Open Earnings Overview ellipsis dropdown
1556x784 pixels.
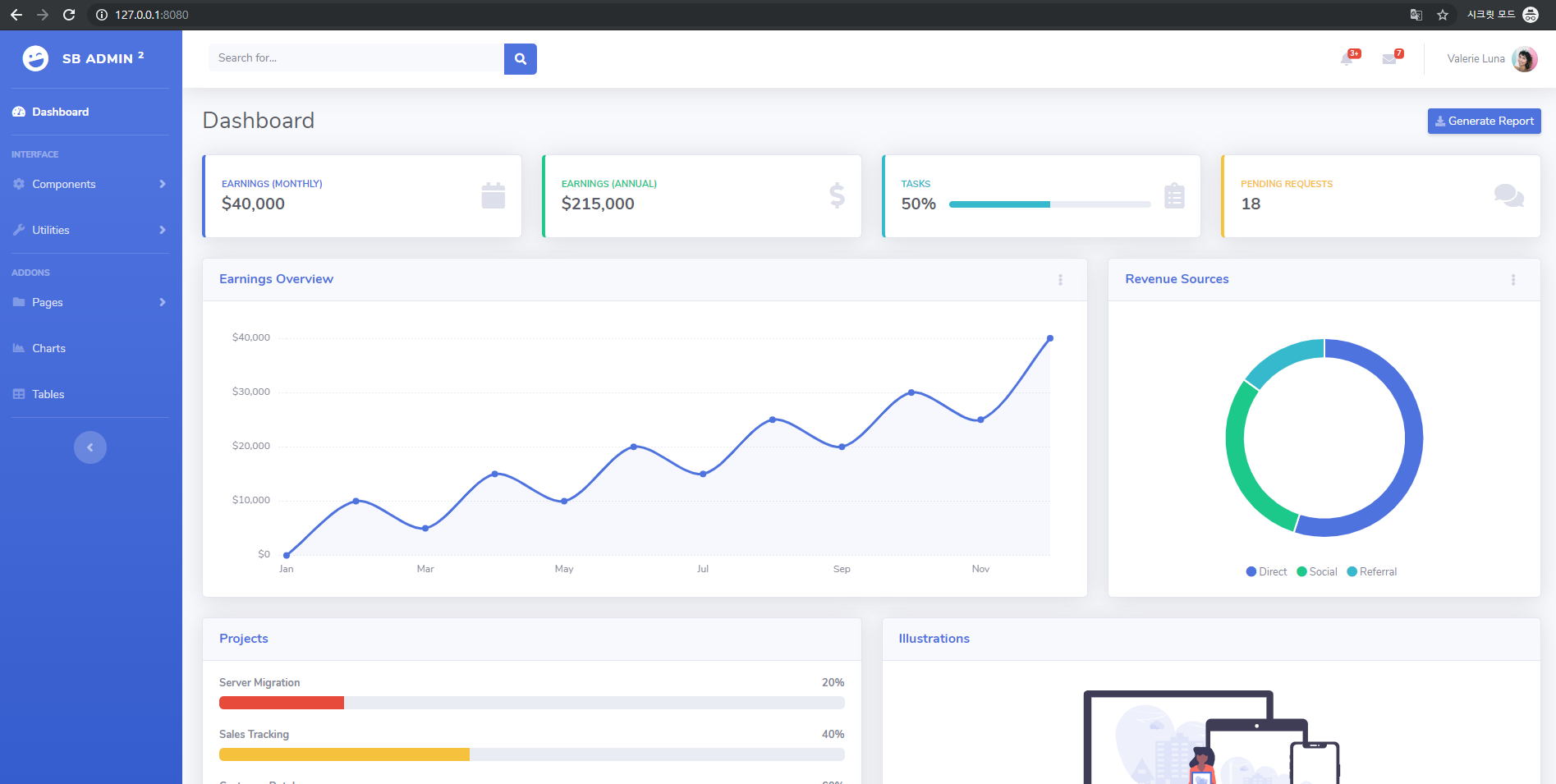click(x=1061, y=280)
